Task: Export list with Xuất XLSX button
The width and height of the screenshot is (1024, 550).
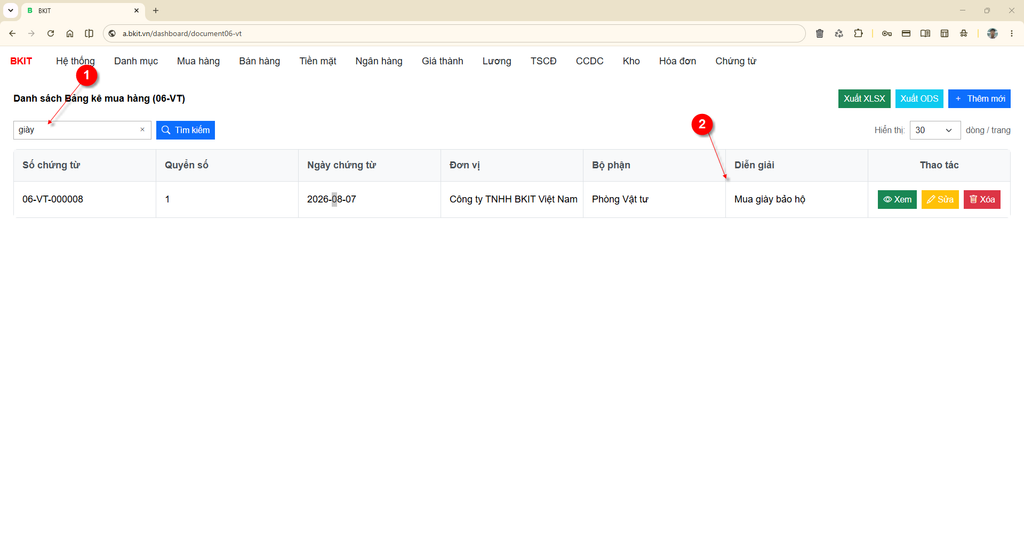Action: [x=864, y=99]
